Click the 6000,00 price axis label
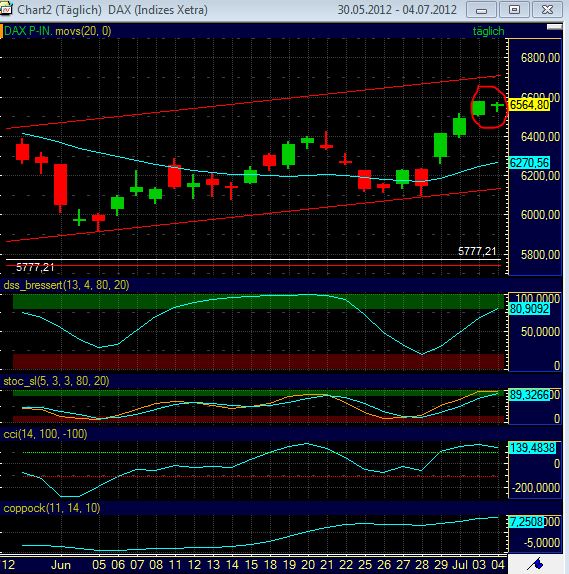This screenshot has width=569, height=574. pos(540,215)
